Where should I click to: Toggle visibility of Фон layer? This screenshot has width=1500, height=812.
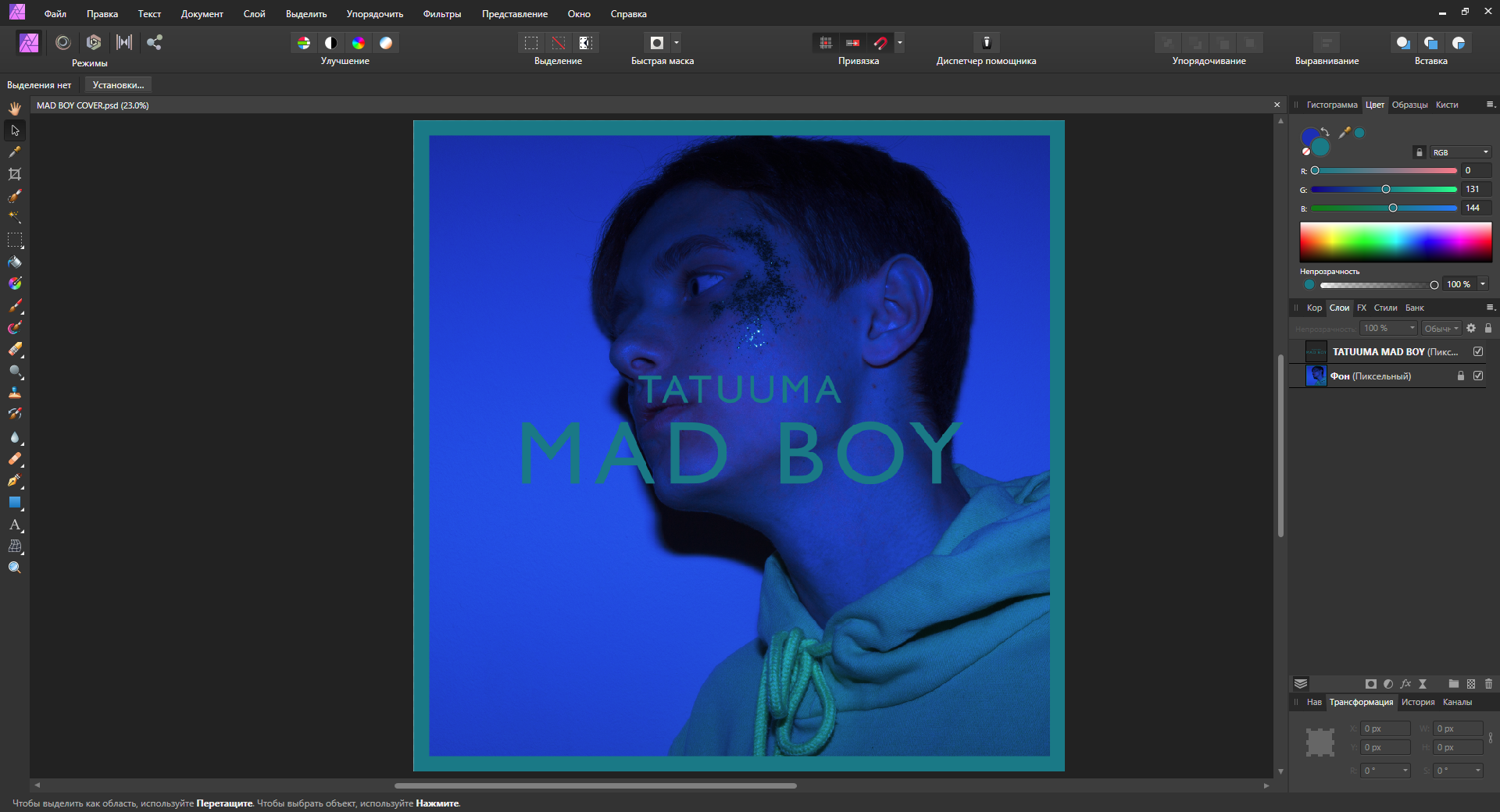tap(1478, 376)
